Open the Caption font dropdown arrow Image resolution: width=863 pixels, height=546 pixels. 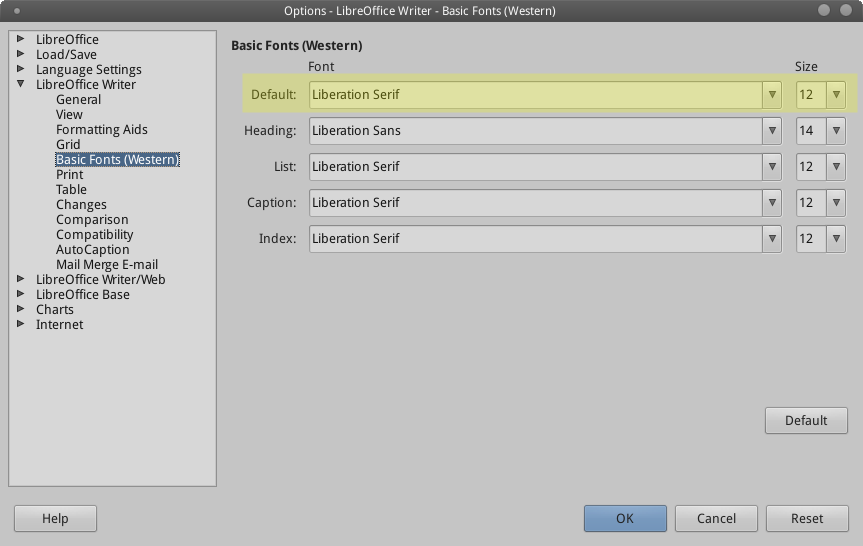coord(771,203)
